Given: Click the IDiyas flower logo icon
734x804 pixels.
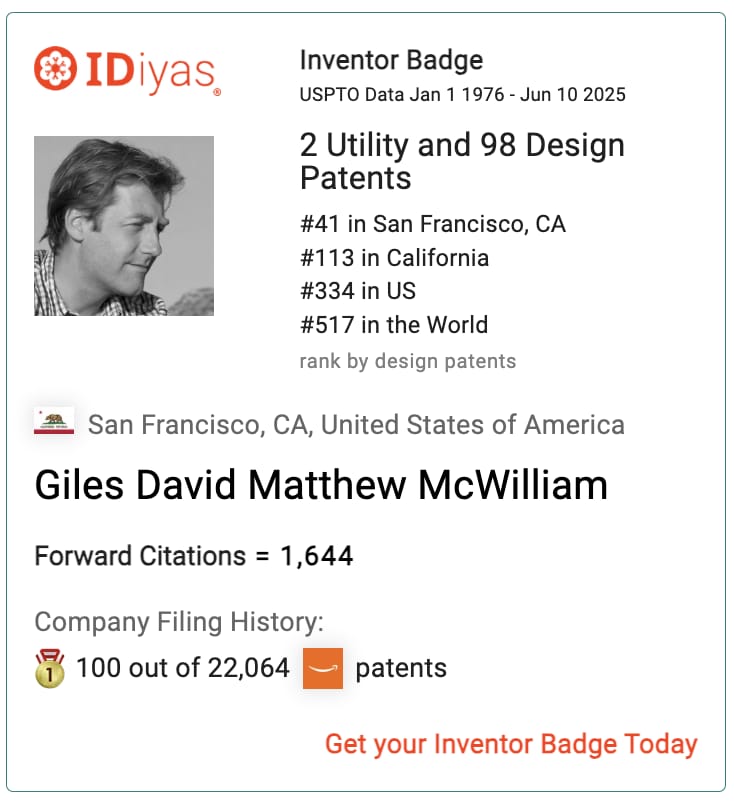Looking at the screenshot, I should pos(55,68).
